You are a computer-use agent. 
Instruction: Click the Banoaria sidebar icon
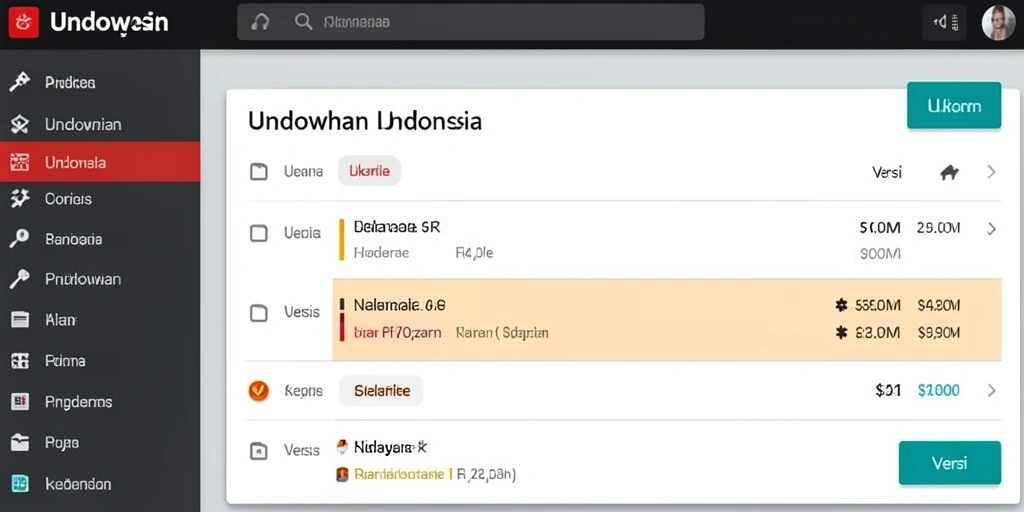20,239
